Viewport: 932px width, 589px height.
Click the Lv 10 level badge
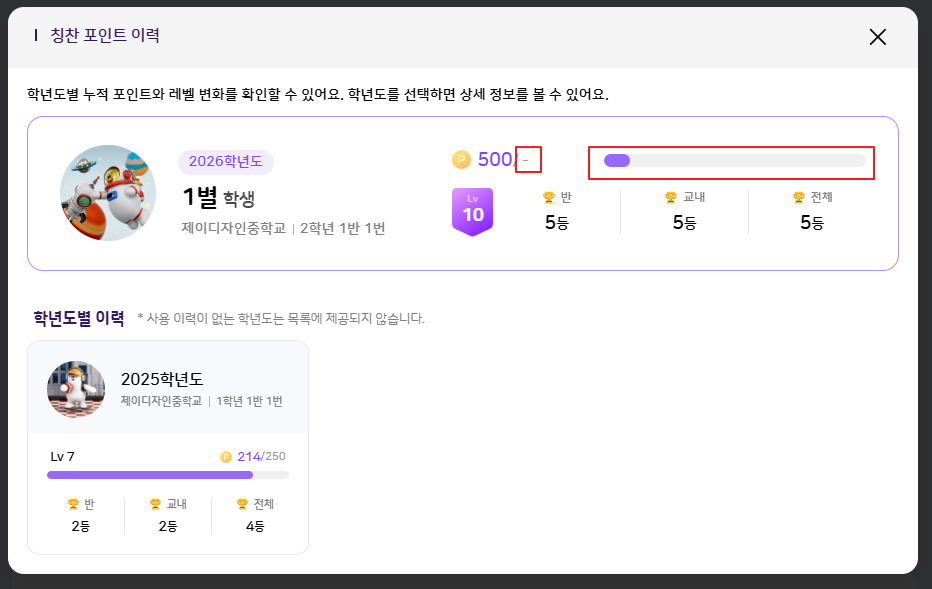(473, 211)
